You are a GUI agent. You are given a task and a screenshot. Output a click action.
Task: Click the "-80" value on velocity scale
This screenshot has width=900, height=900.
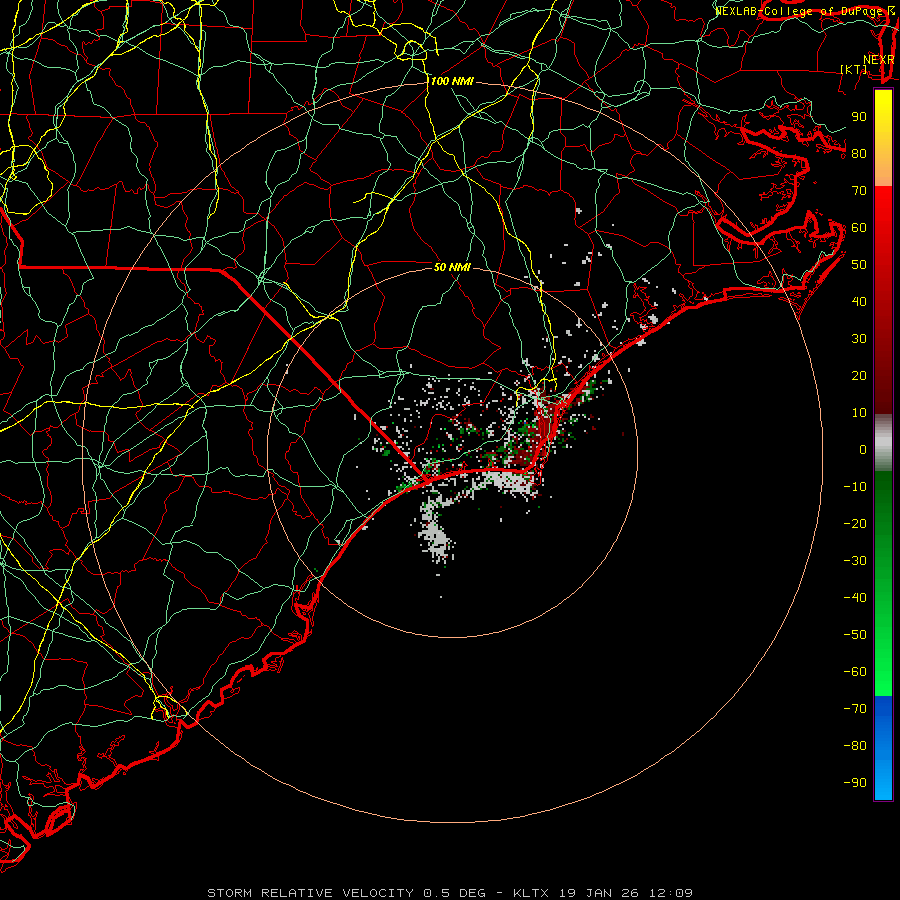(855, 746)
